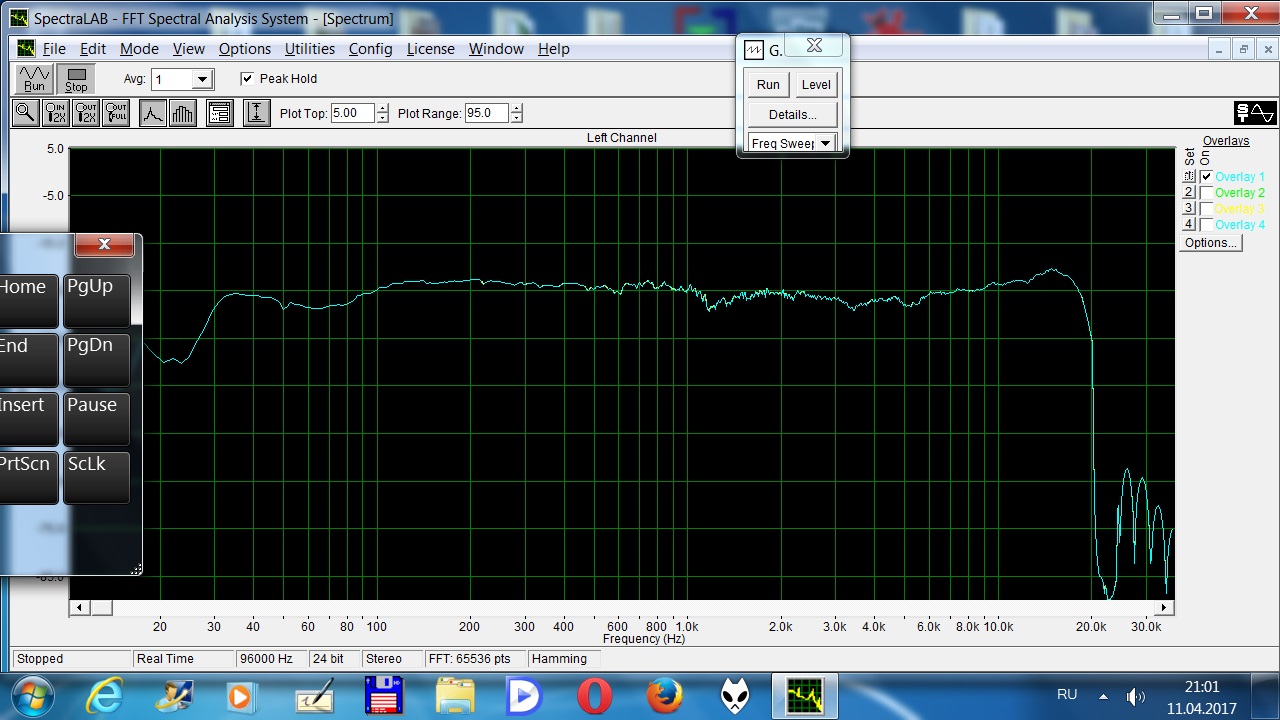Open the Config menu
Viewport: 1280px width, 720px height.
pyautogui.click(x=370, y=49)
